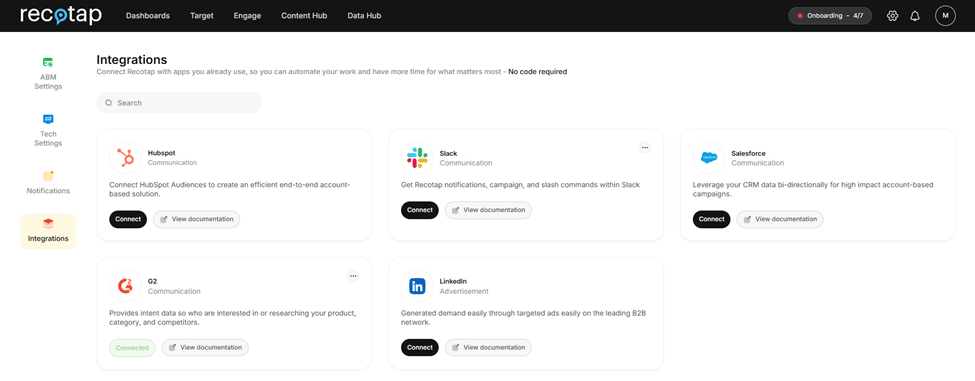Click the Slack logo icon
Screen dimensions: 975x381
coord(417,158)
